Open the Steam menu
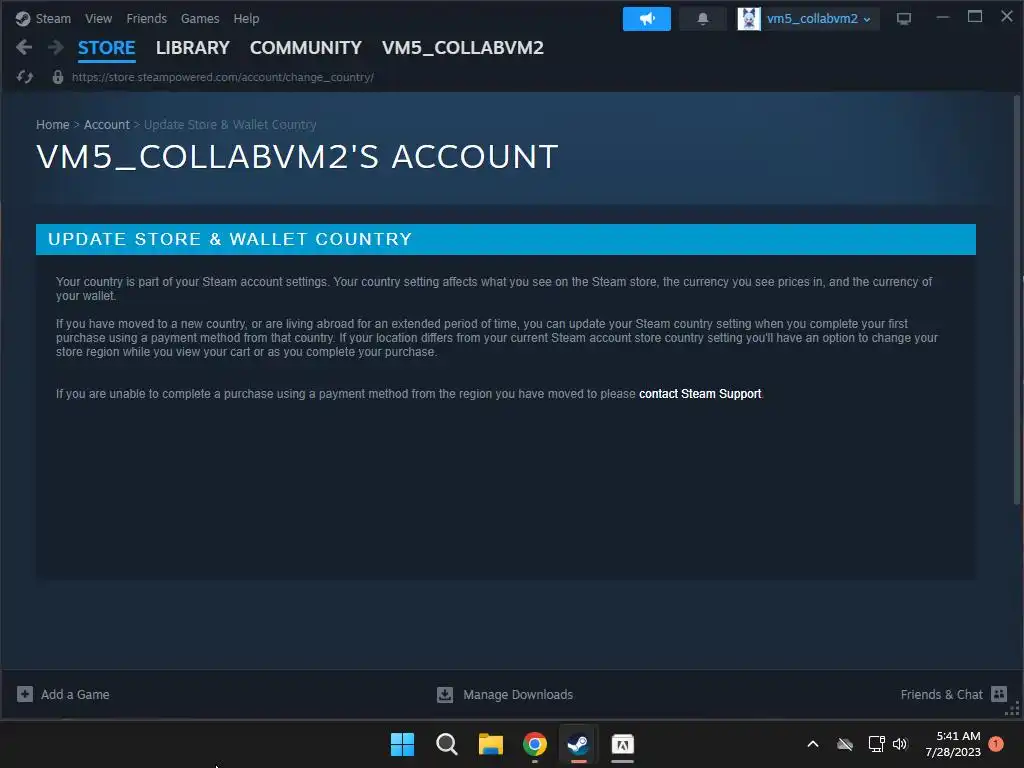Screen dimensions: 1024x768 point(53,18)
